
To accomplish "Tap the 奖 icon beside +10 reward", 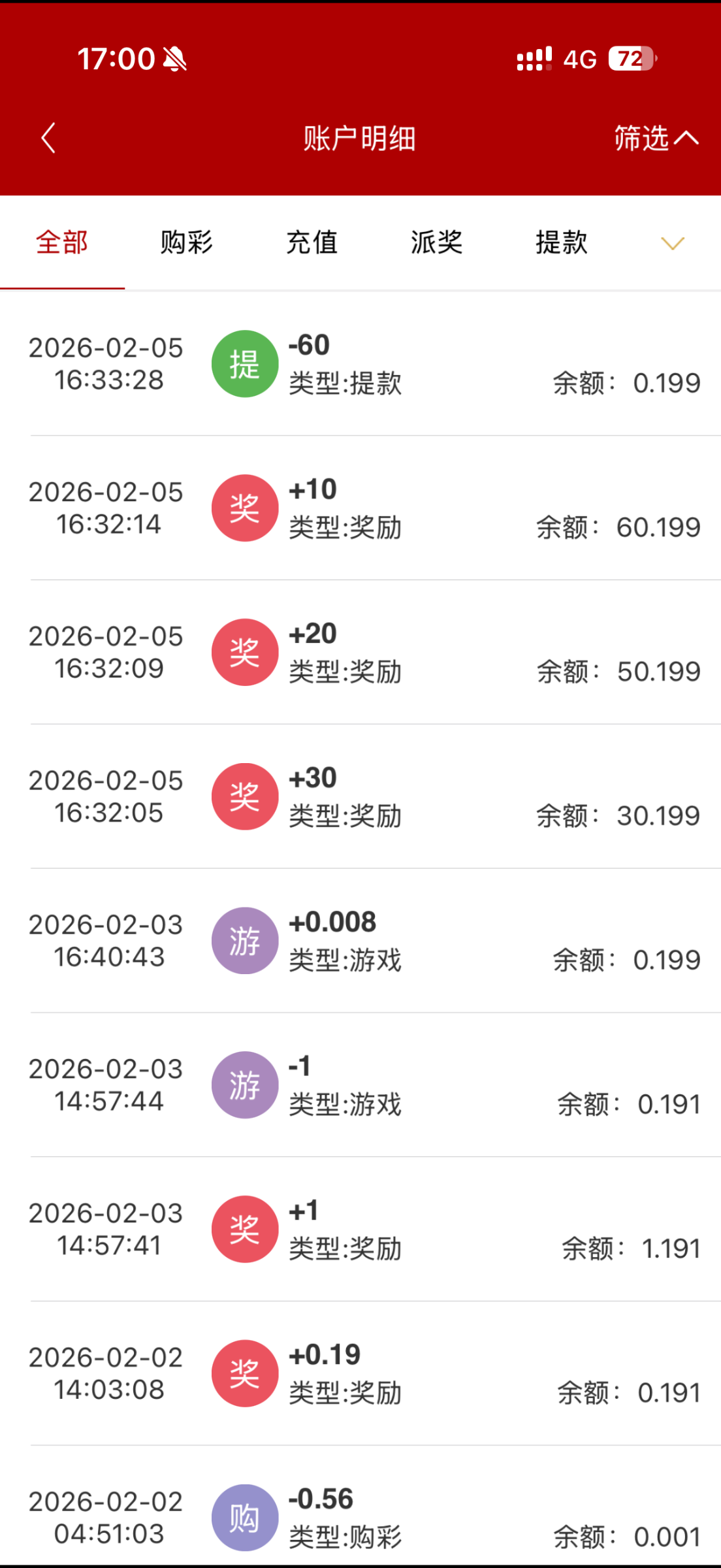I will point(245,508).
